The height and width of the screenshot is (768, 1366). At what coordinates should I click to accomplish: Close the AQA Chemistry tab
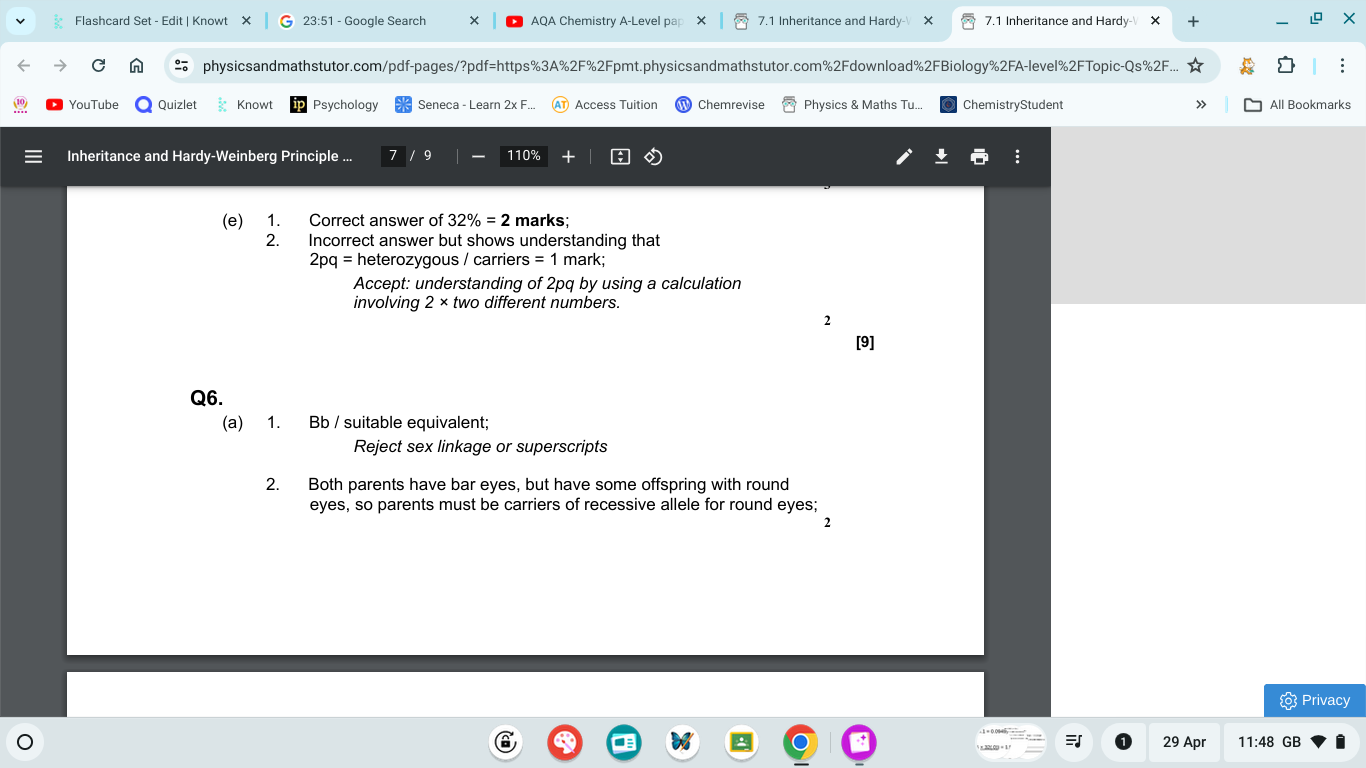pyautogui.click(x=701, y=21)
